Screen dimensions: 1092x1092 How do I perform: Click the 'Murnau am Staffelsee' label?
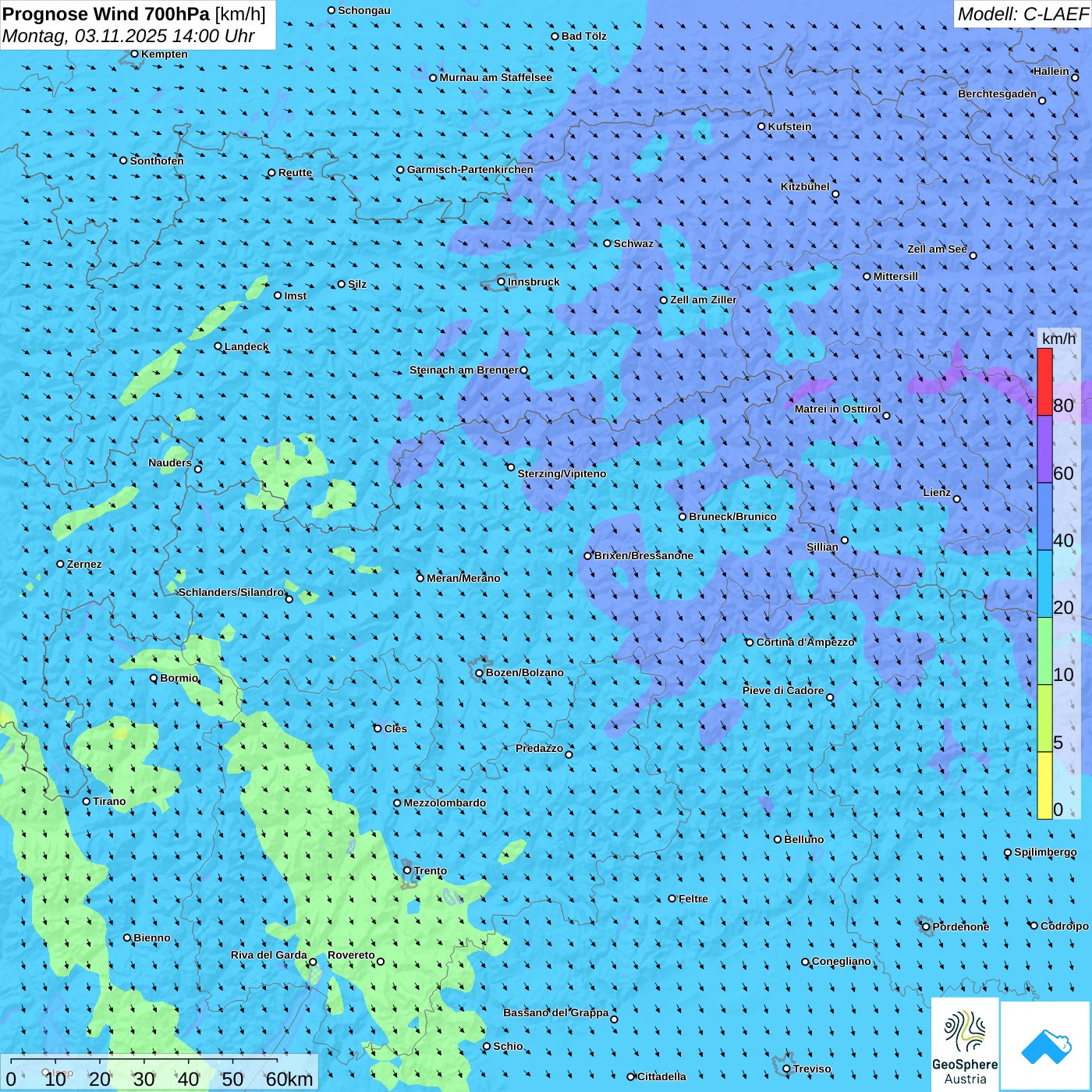point(496,77)
